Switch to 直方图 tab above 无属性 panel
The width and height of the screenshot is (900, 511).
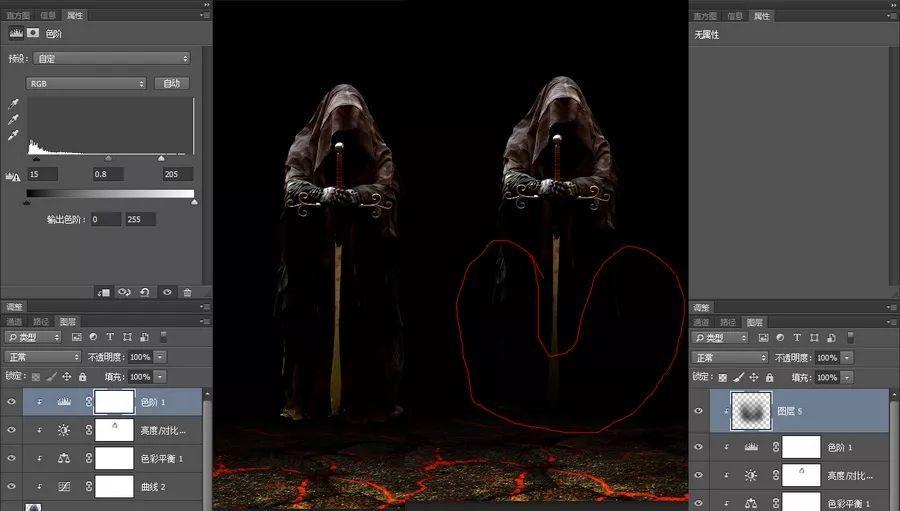click(705, 16)
